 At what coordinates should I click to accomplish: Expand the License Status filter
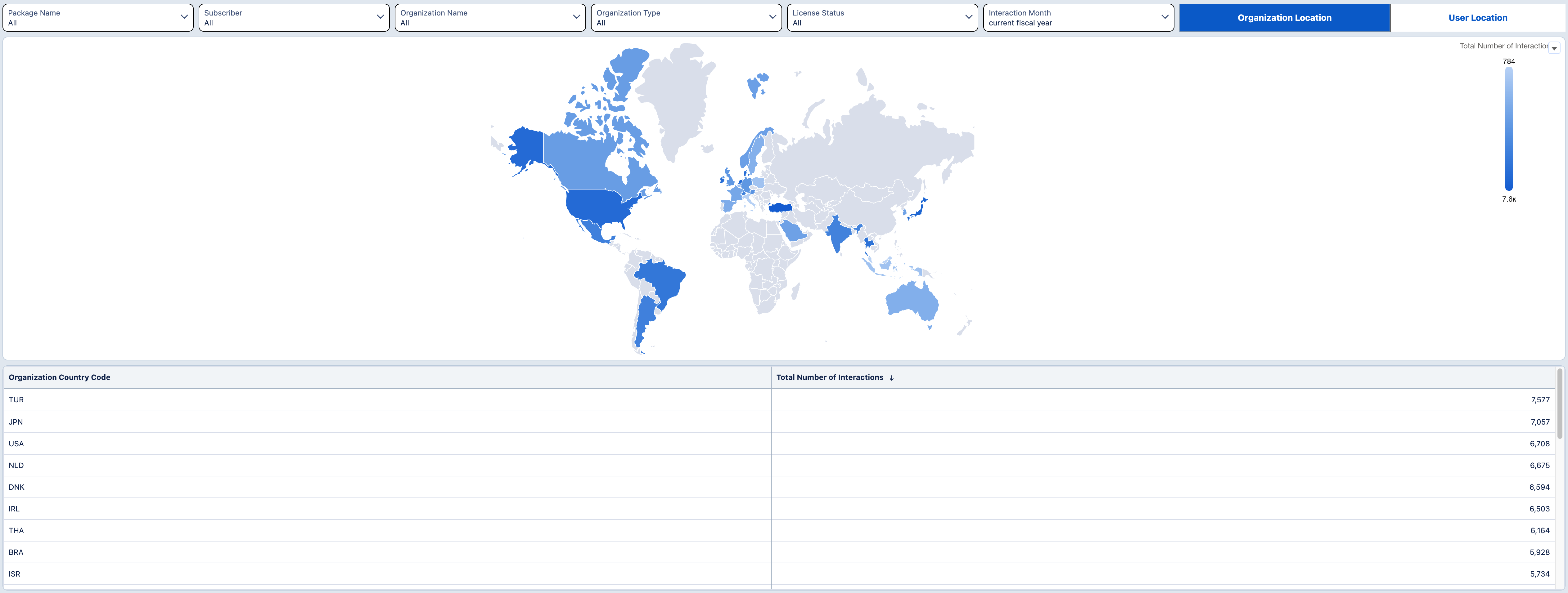[882, 18]
